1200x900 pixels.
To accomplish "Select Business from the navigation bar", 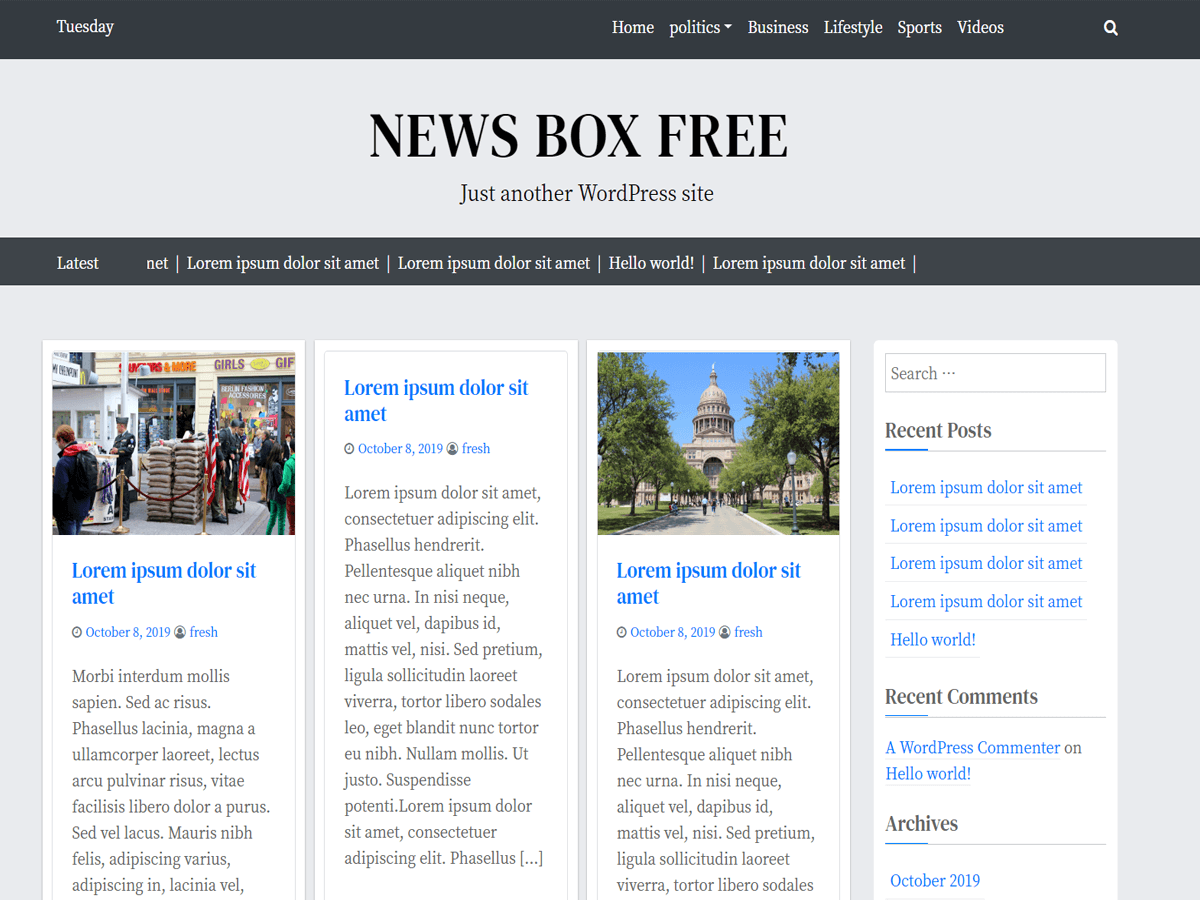I will [x=778, y=27].
